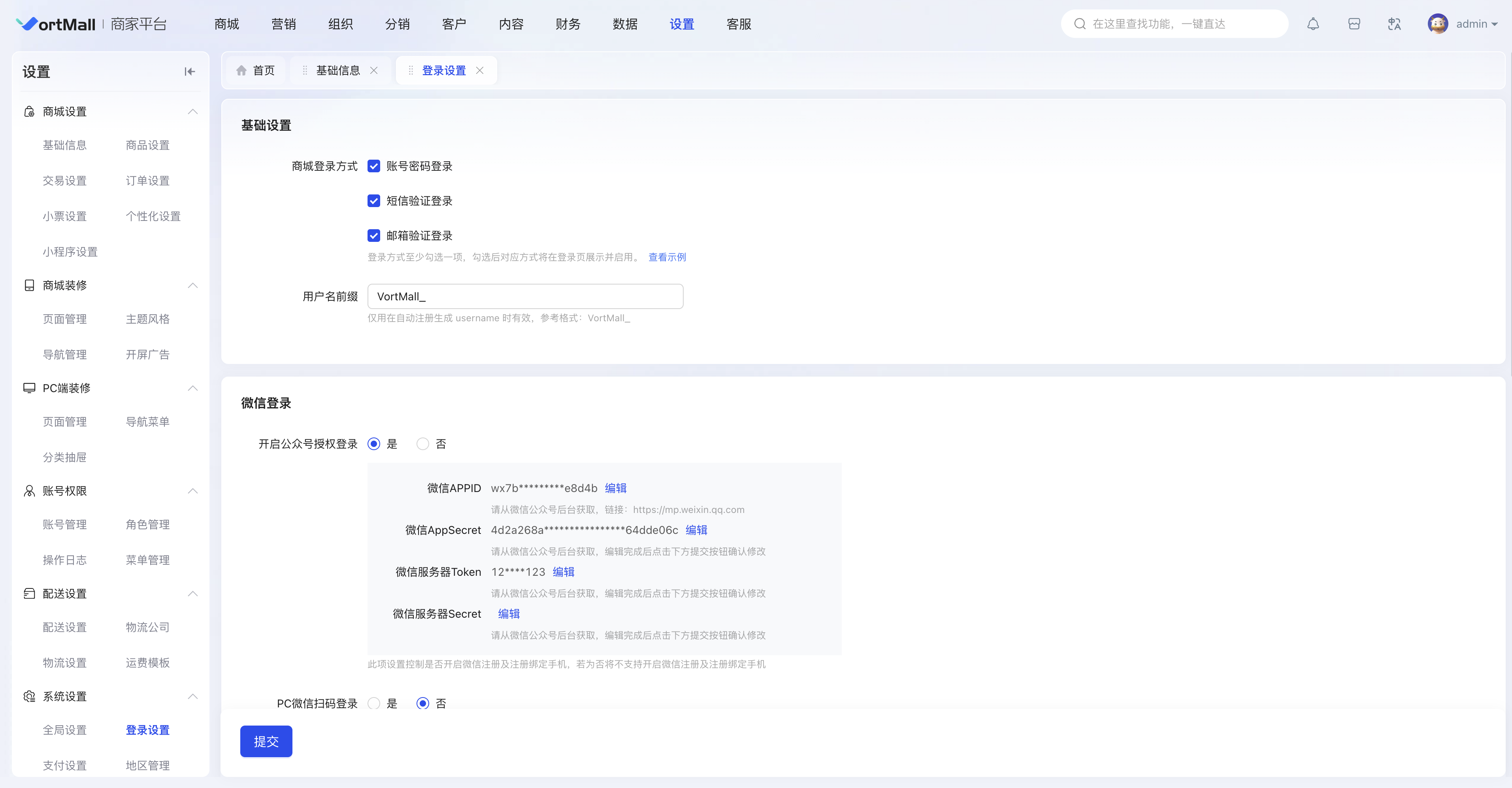Uncheck 账号密码登录 checkbox
Viewport: 1512px width, 788px height.
click(x=374, y=166)
